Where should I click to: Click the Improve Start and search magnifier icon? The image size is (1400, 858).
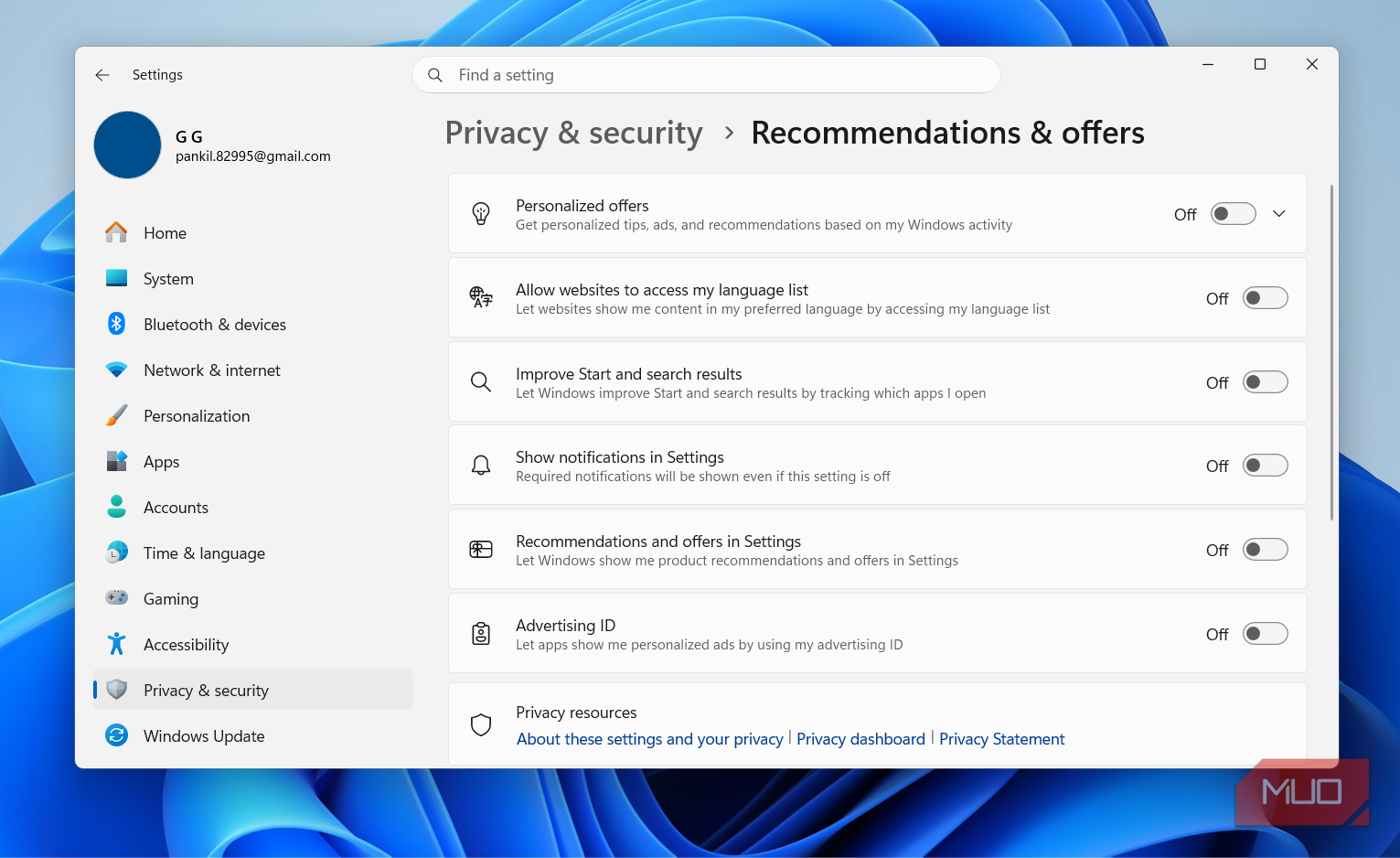[x=481, y=381]
